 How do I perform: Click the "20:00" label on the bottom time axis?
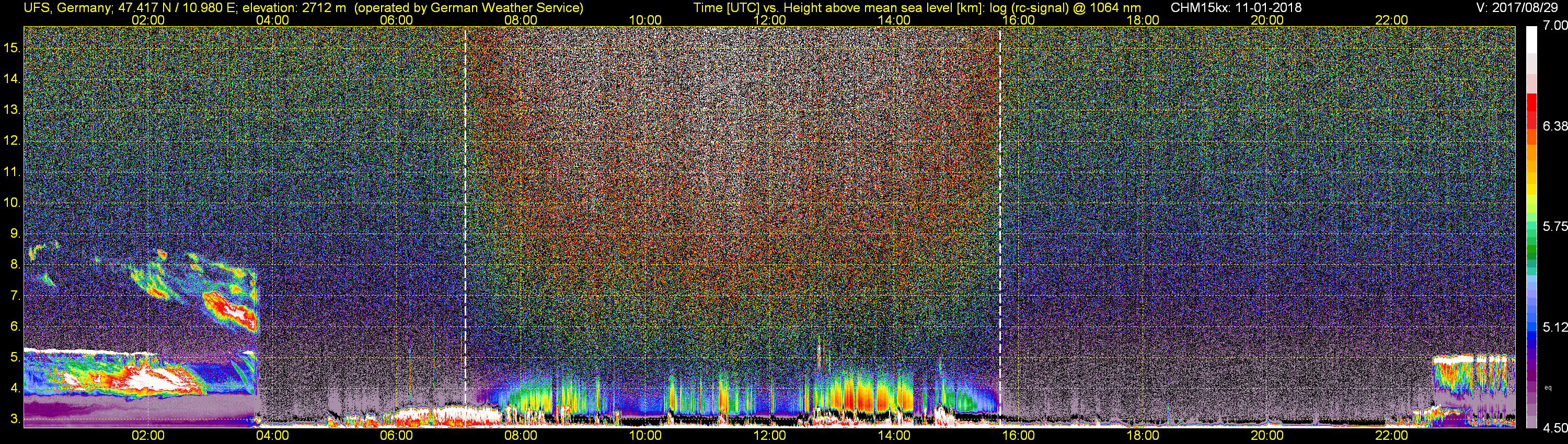click(x=1267, y=436)
